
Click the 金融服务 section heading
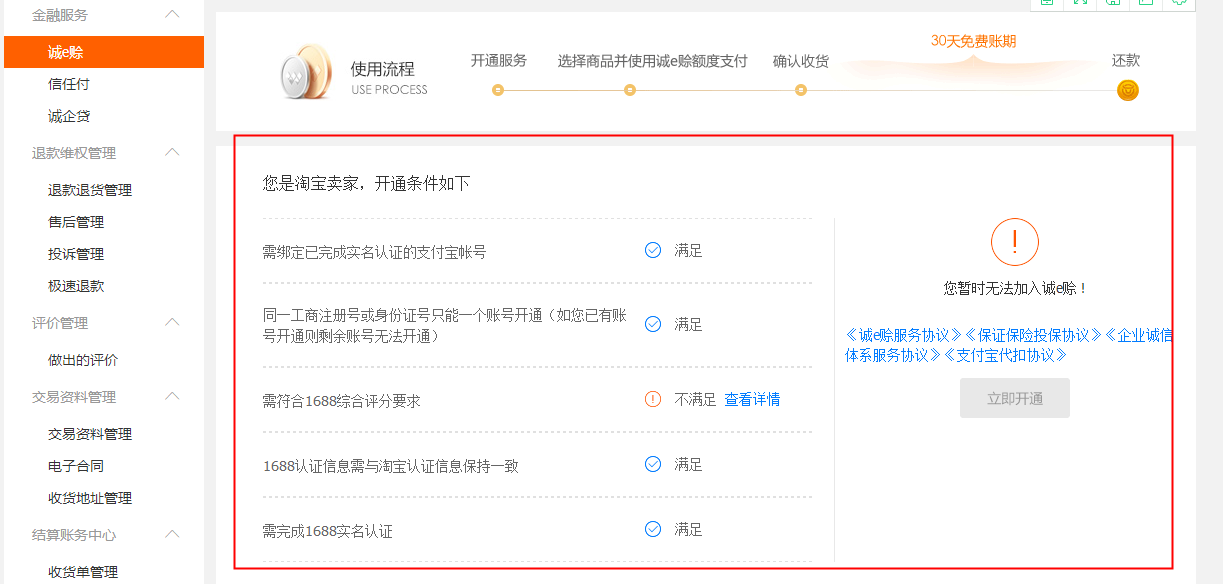pos(60,15)
